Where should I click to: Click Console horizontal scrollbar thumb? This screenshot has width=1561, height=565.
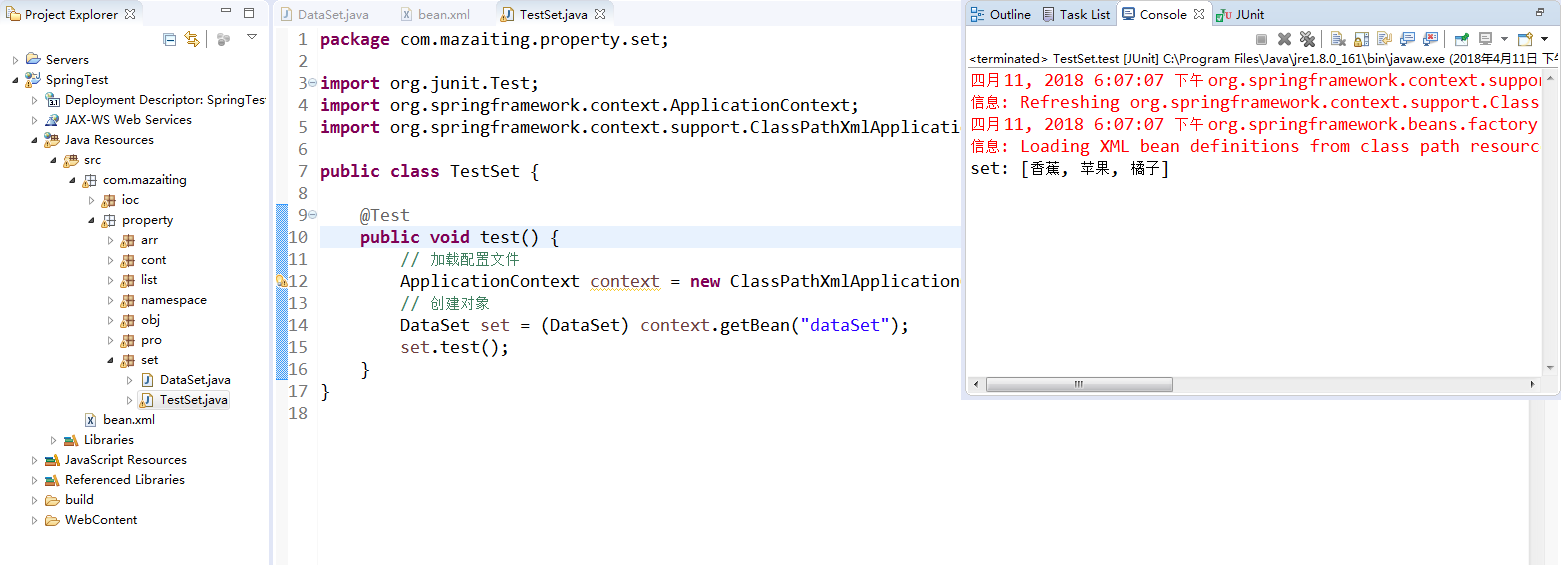[x=1080, y=385]
